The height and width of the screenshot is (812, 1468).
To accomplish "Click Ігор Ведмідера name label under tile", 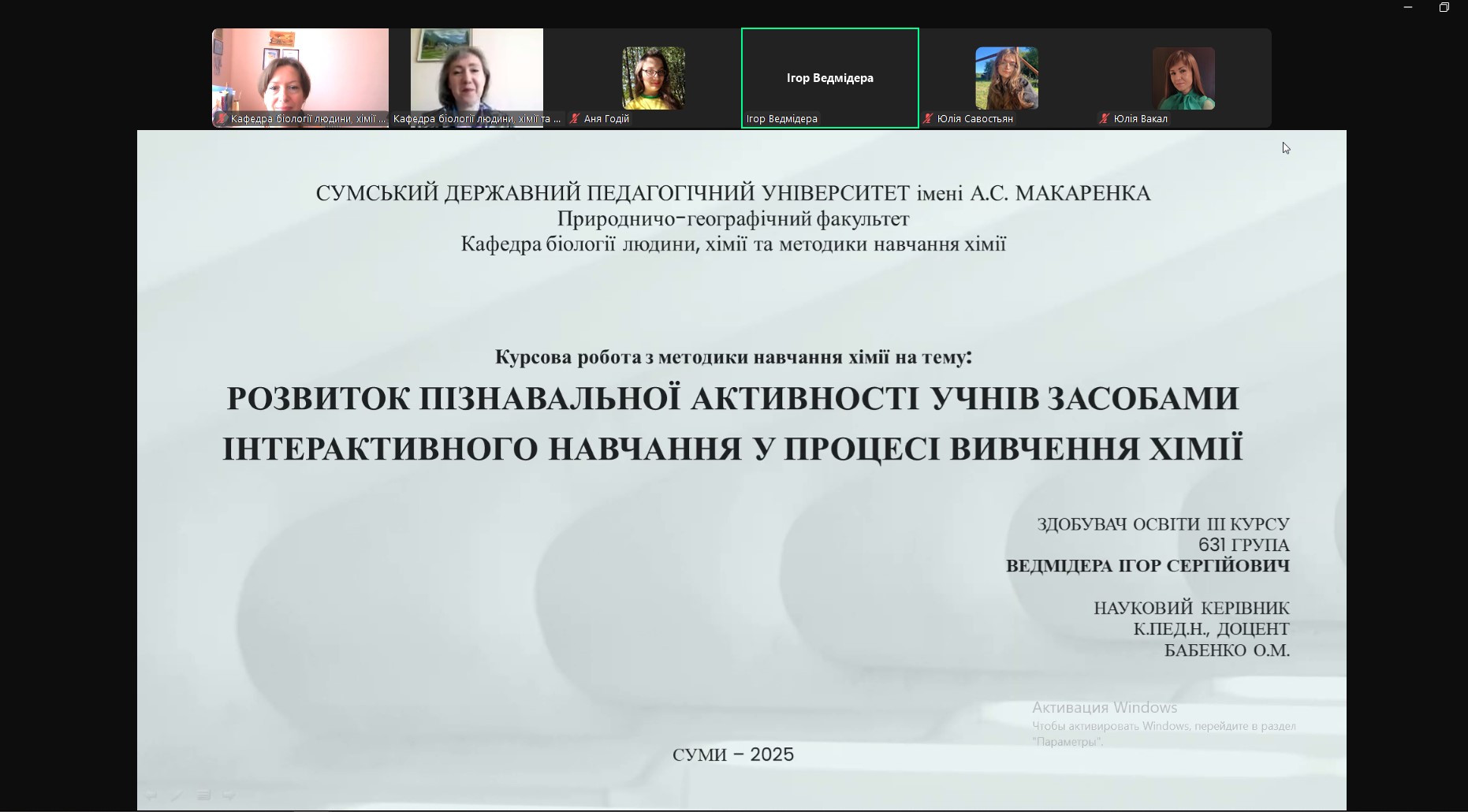I will coord(781,119).
